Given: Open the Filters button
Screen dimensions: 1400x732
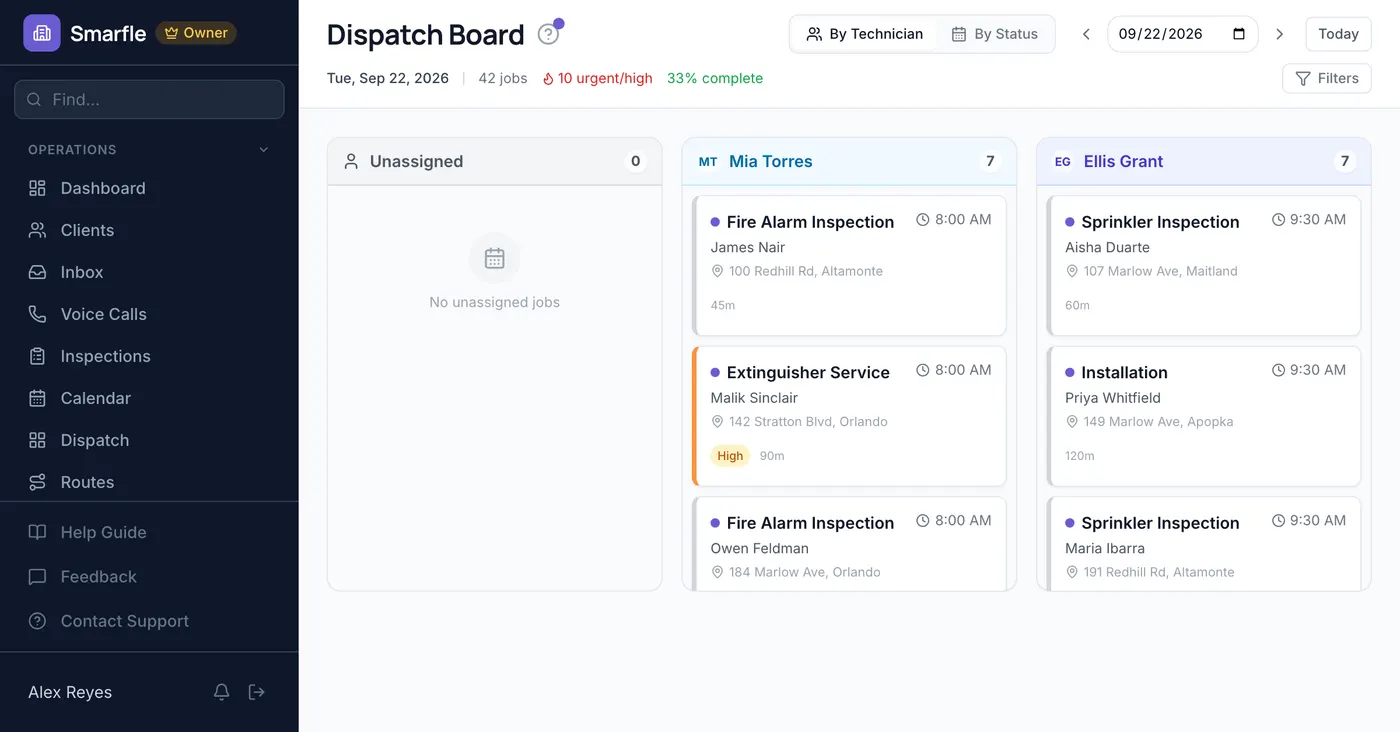Looking at the screenshot, I should [x=1327, y=78].
